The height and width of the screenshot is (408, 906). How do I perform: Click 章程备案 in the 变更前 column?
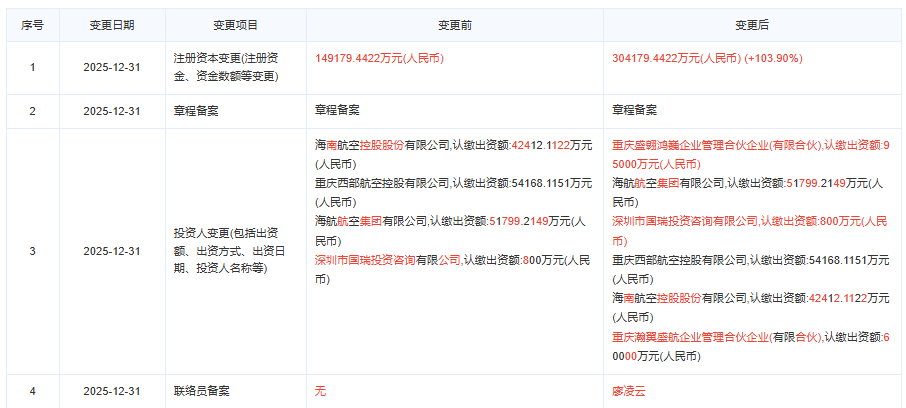337,110
